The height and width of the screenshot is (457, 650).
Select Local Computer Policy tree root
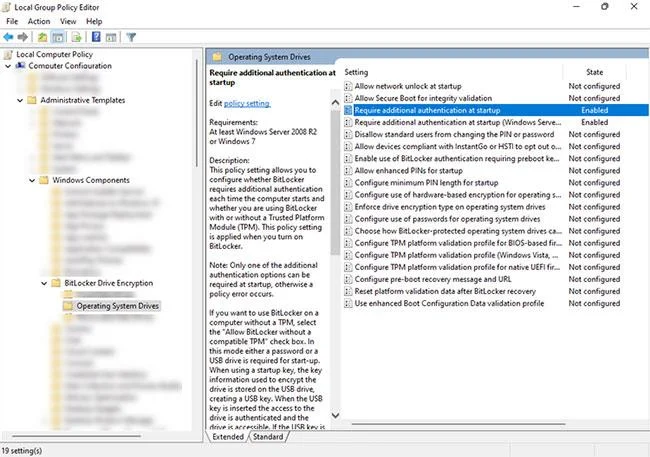(x=54, y=54)
